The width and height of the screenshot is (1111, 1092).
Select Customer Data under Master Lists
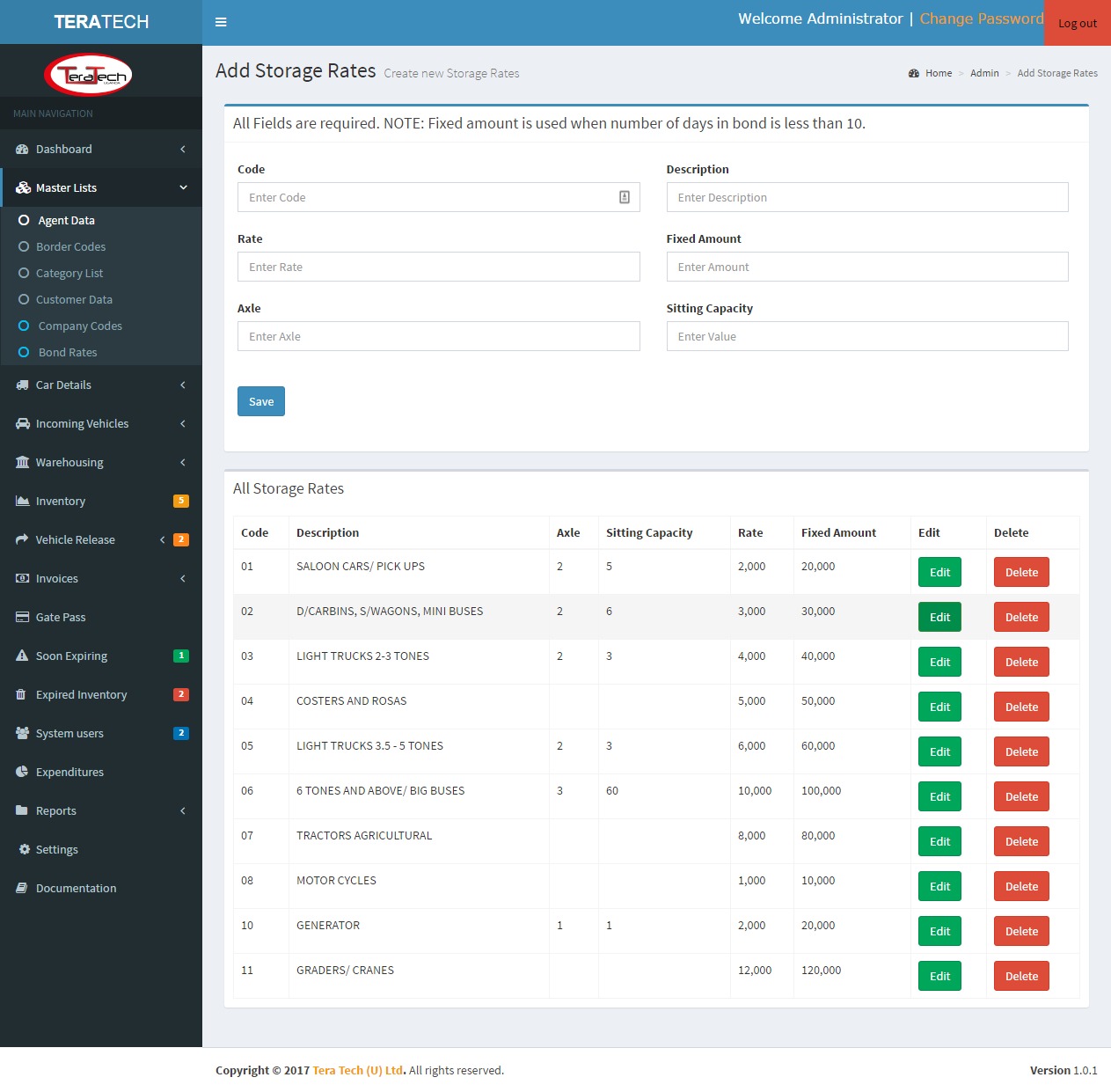[x=75, y=299]
